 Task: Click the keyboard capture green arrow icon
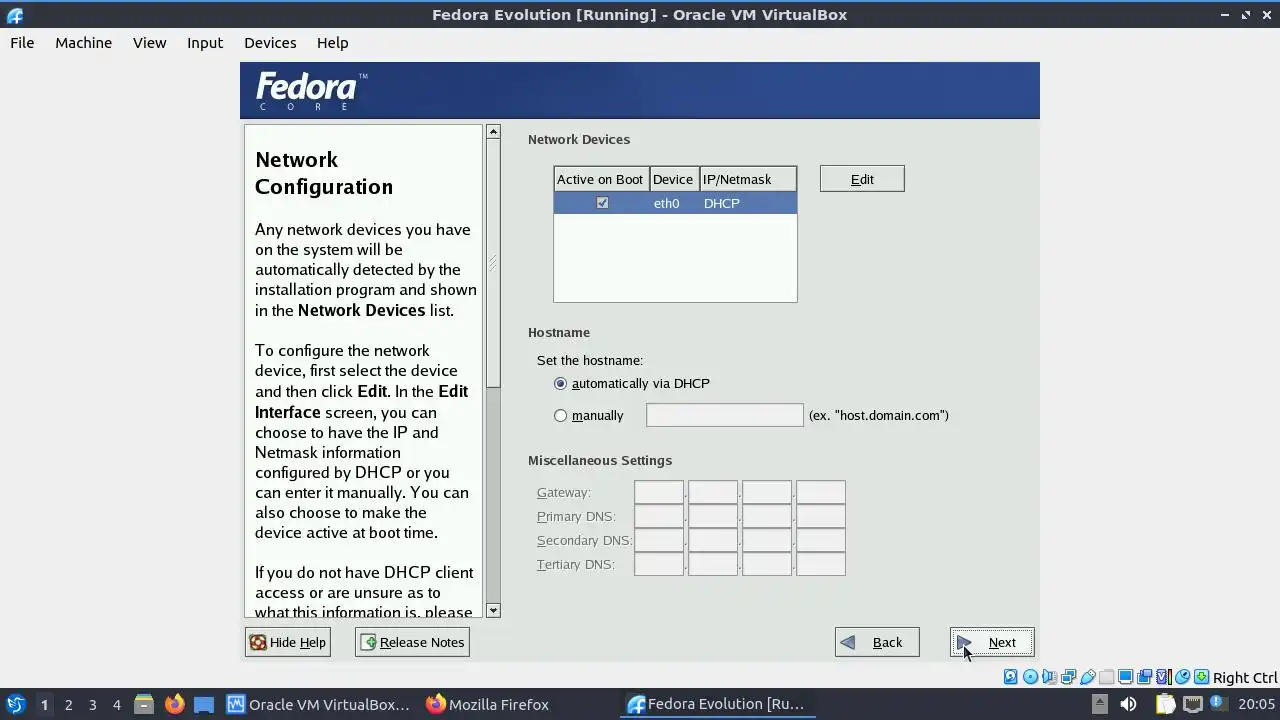click(x=1201, y=677)
